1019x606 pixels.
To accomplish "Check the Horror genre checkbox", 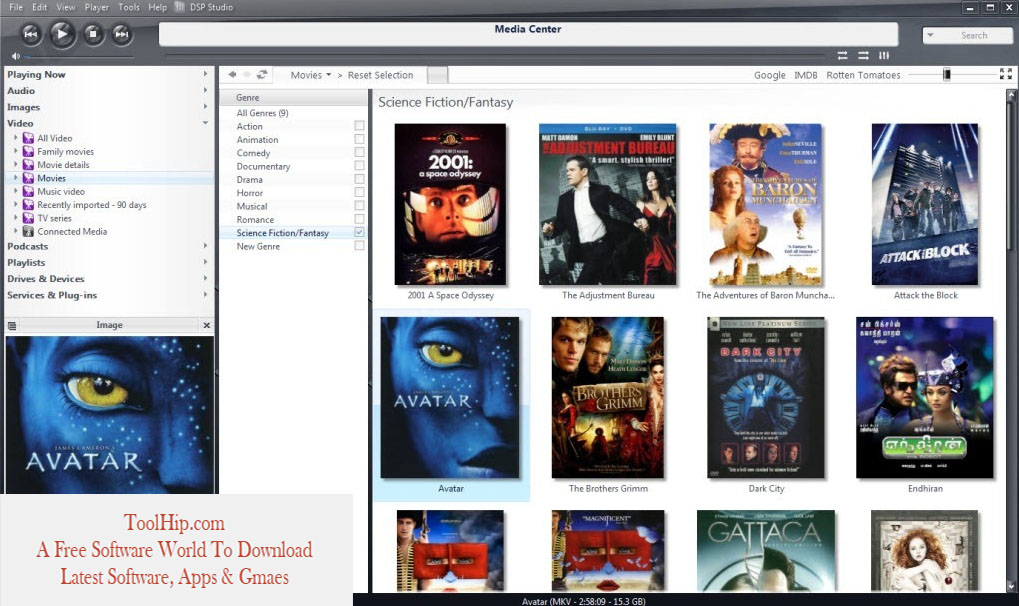I will (359, 192).
